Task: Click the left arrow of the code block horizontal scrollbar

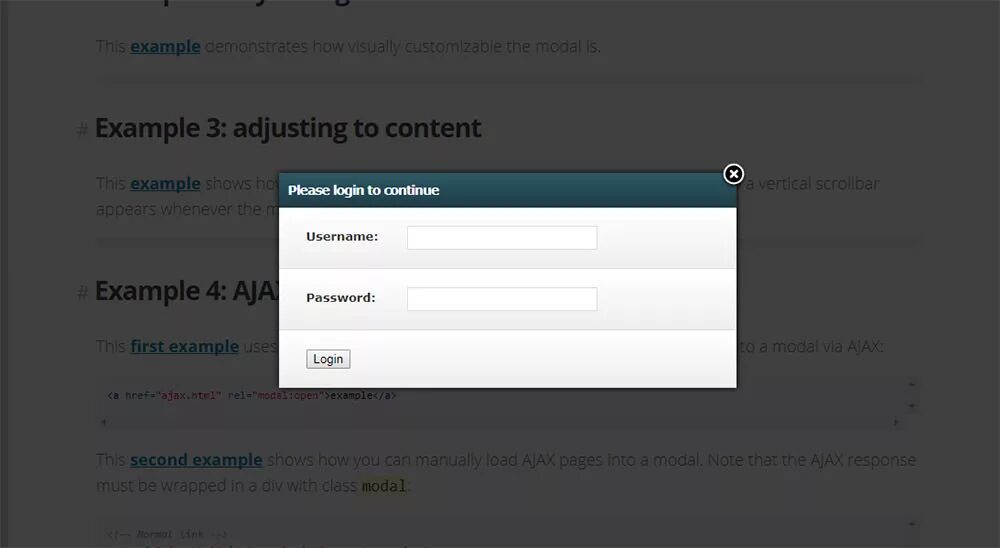Action: tap(104, 422)
